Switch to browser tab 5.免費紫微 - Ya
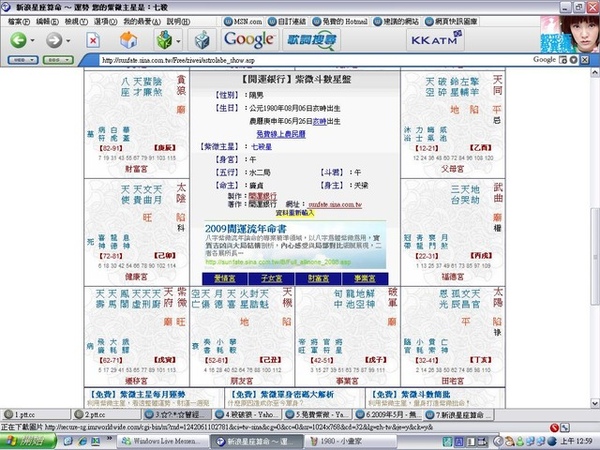This screenshot has width=600, height=450. pos(317,414)
